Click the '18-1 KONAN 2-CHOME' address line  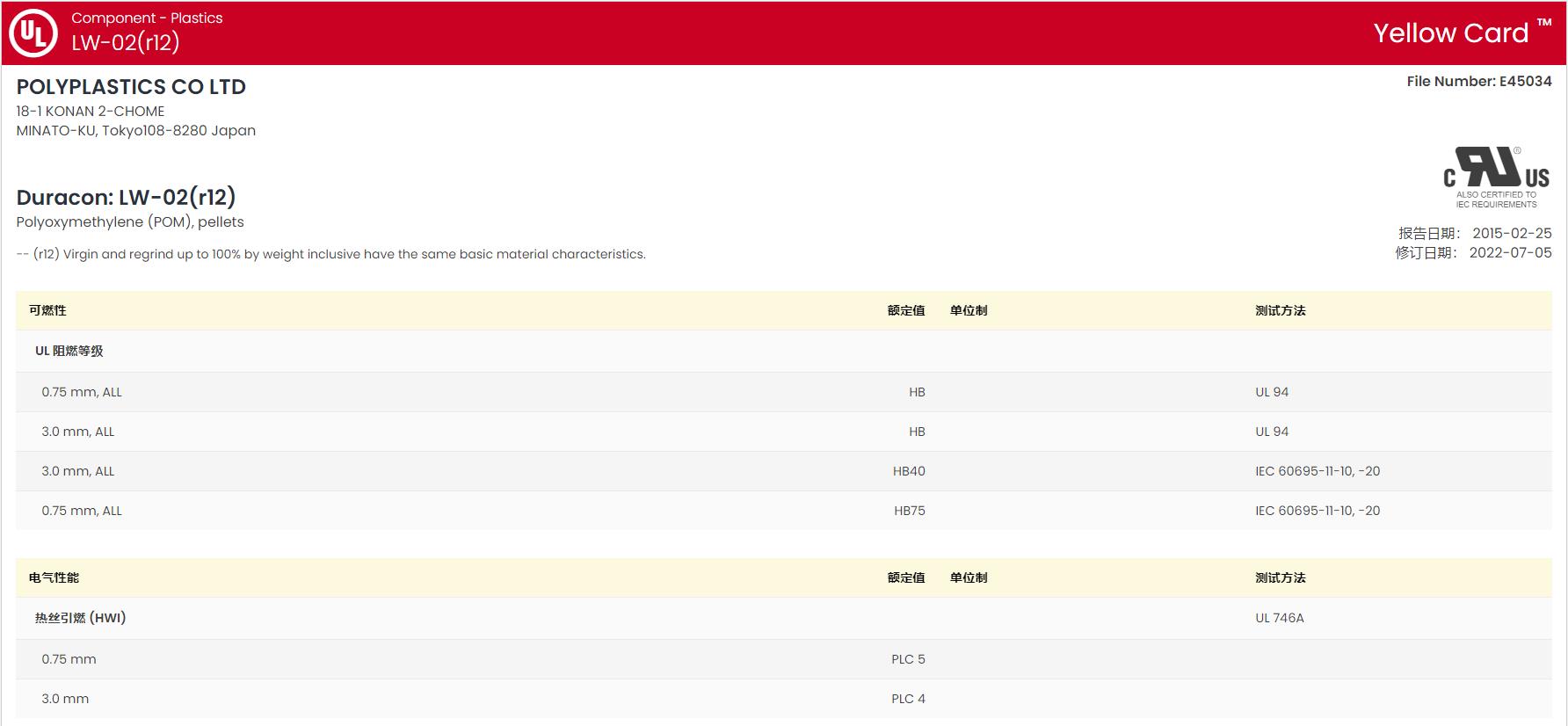pos(91,111)
